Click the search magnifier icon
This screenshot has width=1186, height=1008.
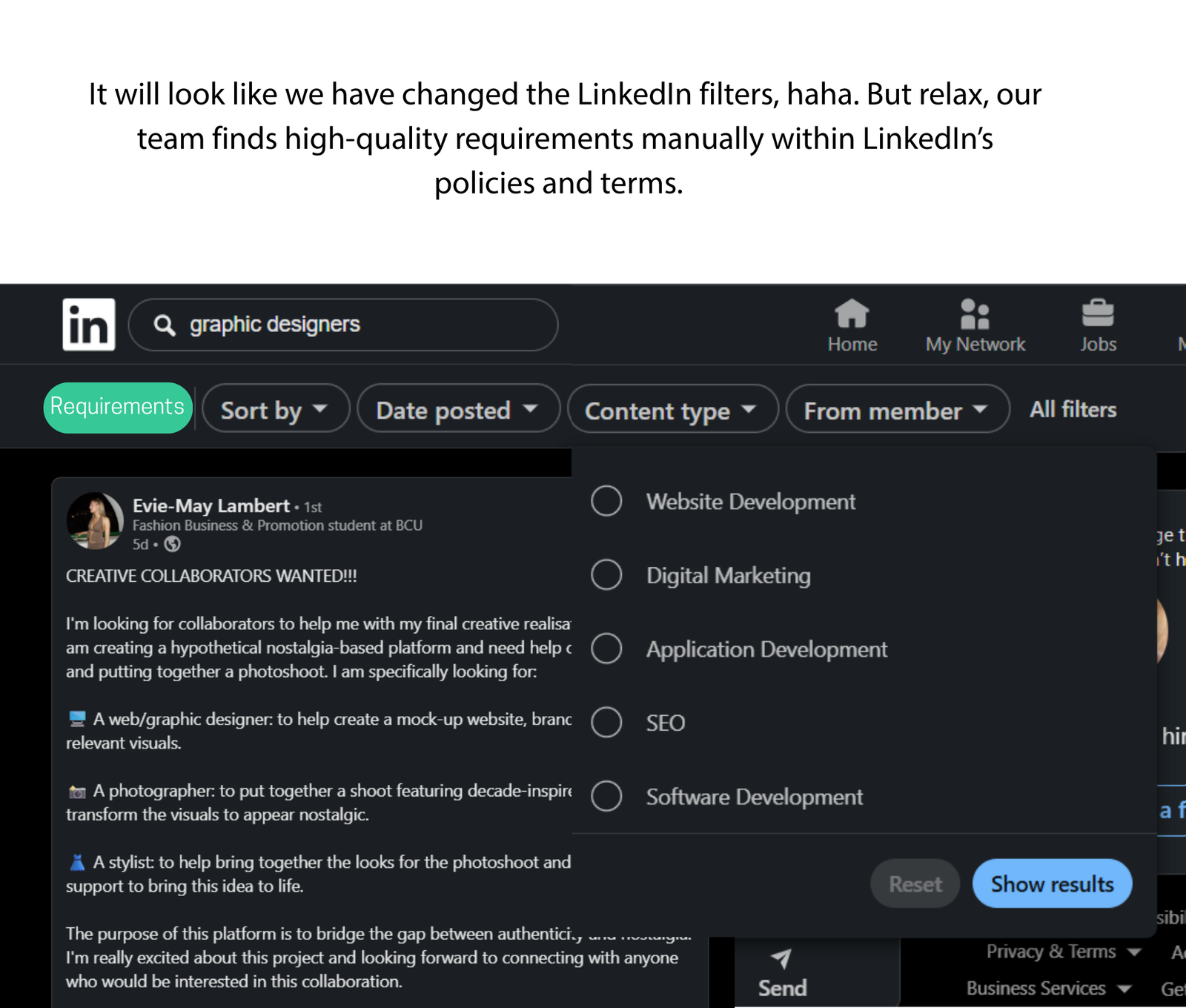pos(164,325)
